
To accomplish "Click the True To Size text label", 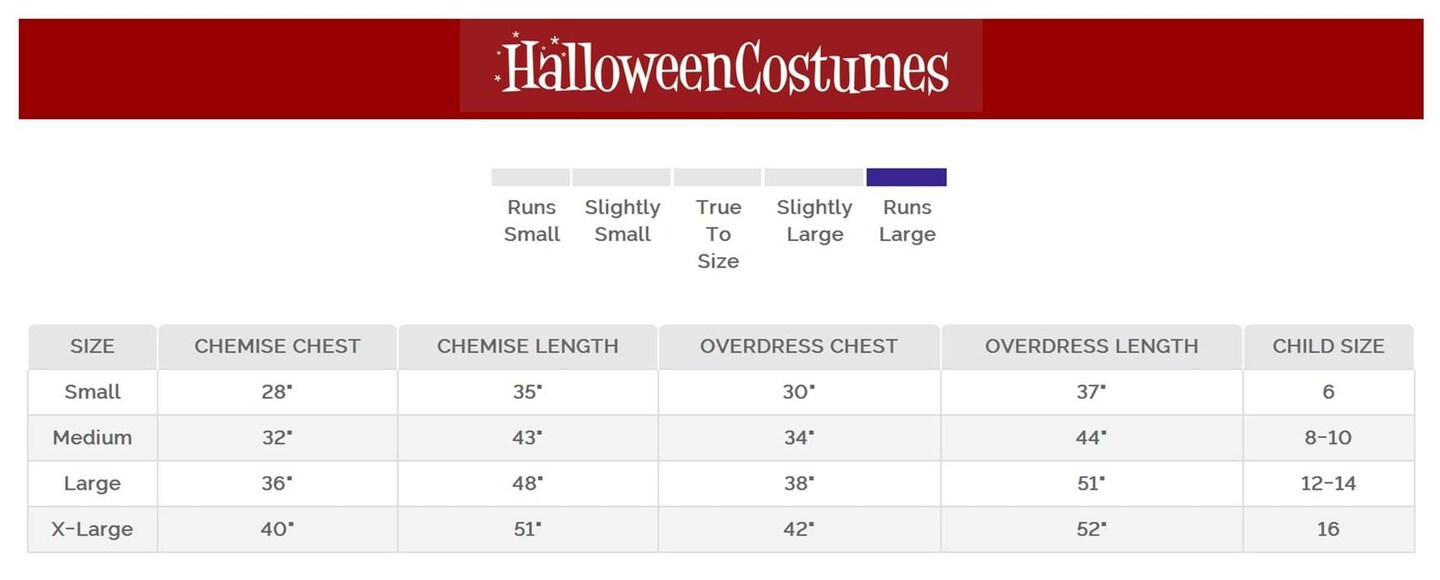I will pos(718,234).
